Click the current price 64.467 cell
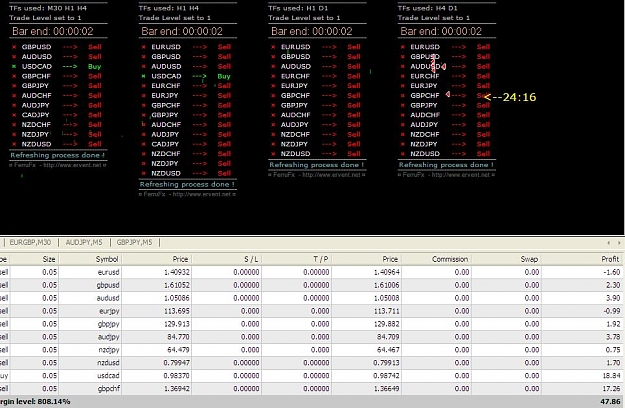Image resolution: width=625 pixels, height=408 pixels. [x=388, y=350]
